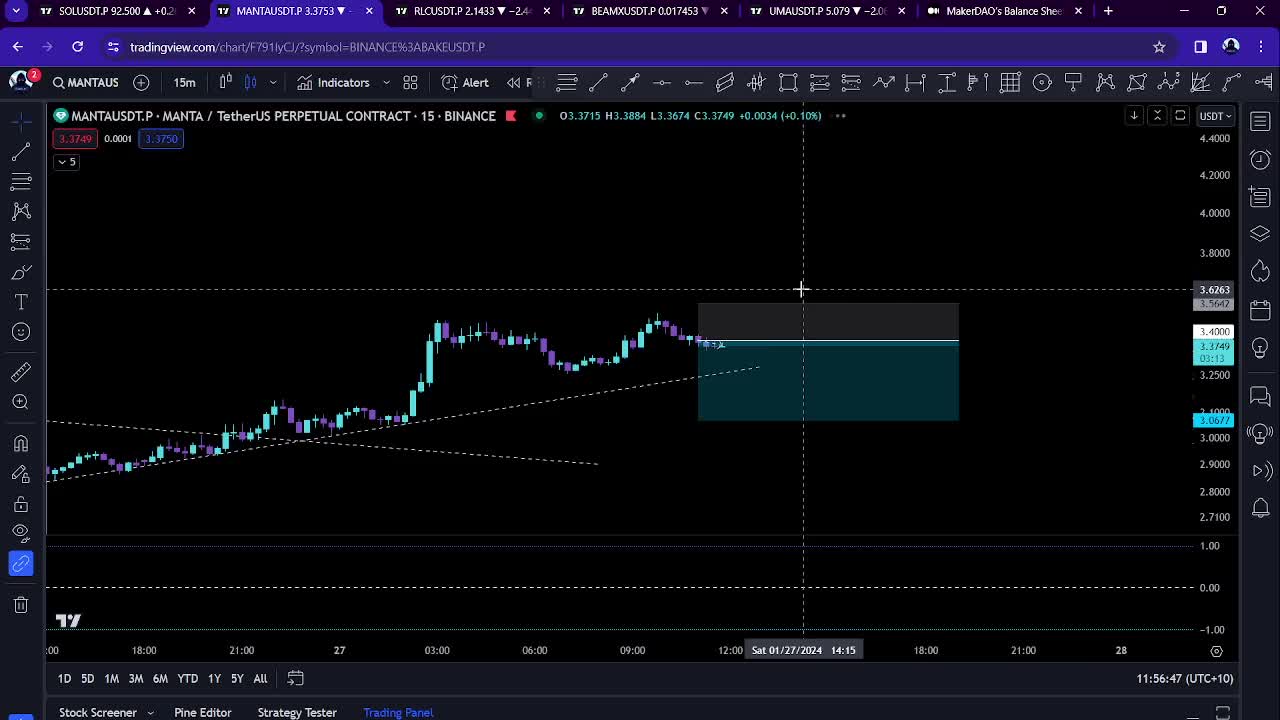This screenshot has width=1280, height=720.
Task: Click the red flag next to symbol name
Action: point(511,116)
